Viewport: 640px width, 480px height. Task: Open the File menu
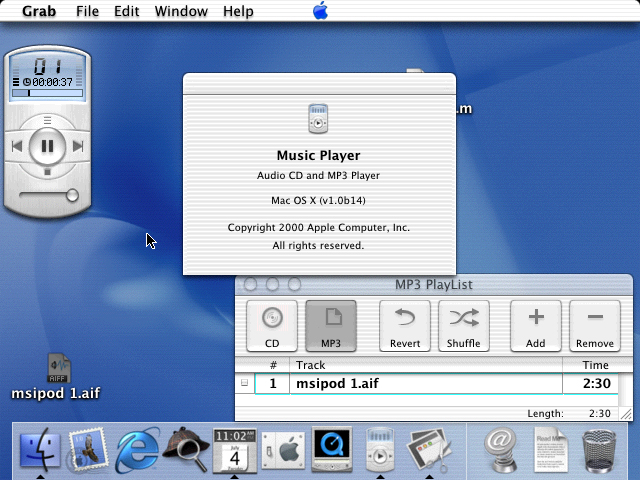(x=87, y=11)
